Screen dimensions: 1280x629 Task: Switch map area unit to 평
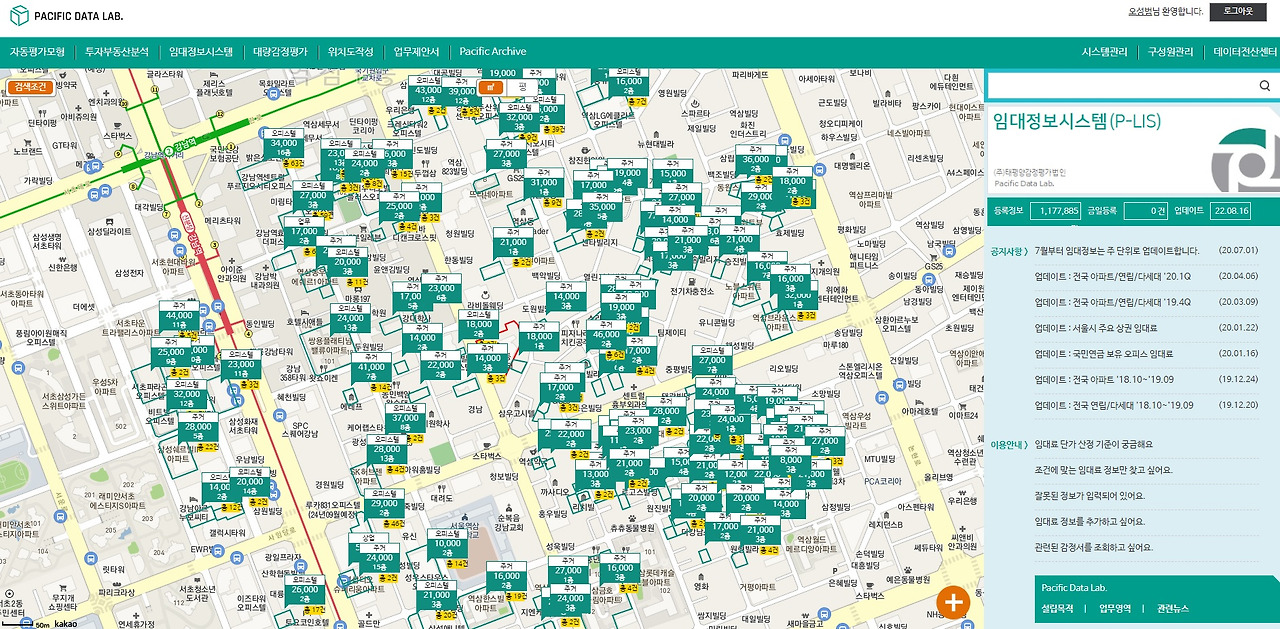point(521,87)
